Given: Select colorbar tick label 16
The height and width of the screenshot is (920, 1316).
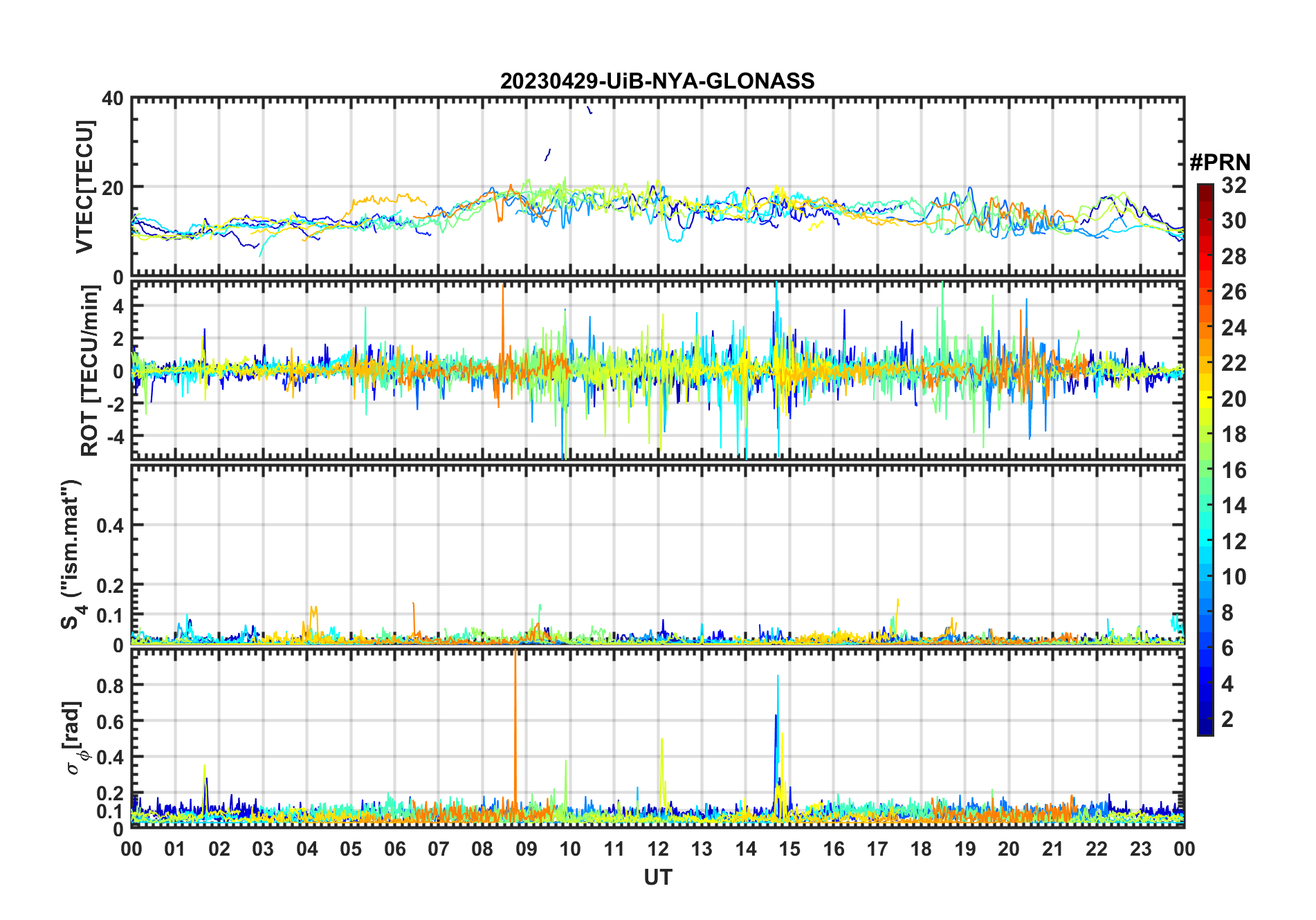Looking at the screenshot, I should tap(1234, 470).
